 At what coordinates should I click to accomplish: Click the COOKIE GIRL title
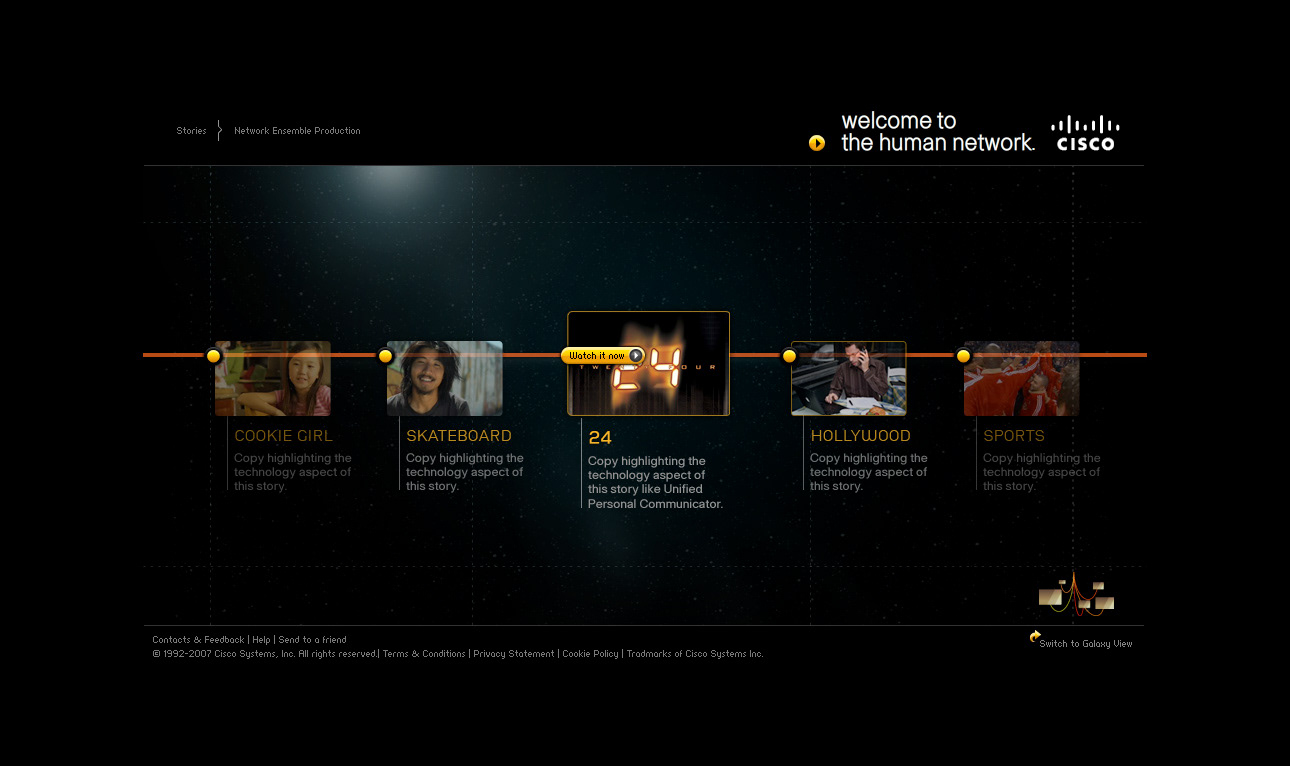283,436
